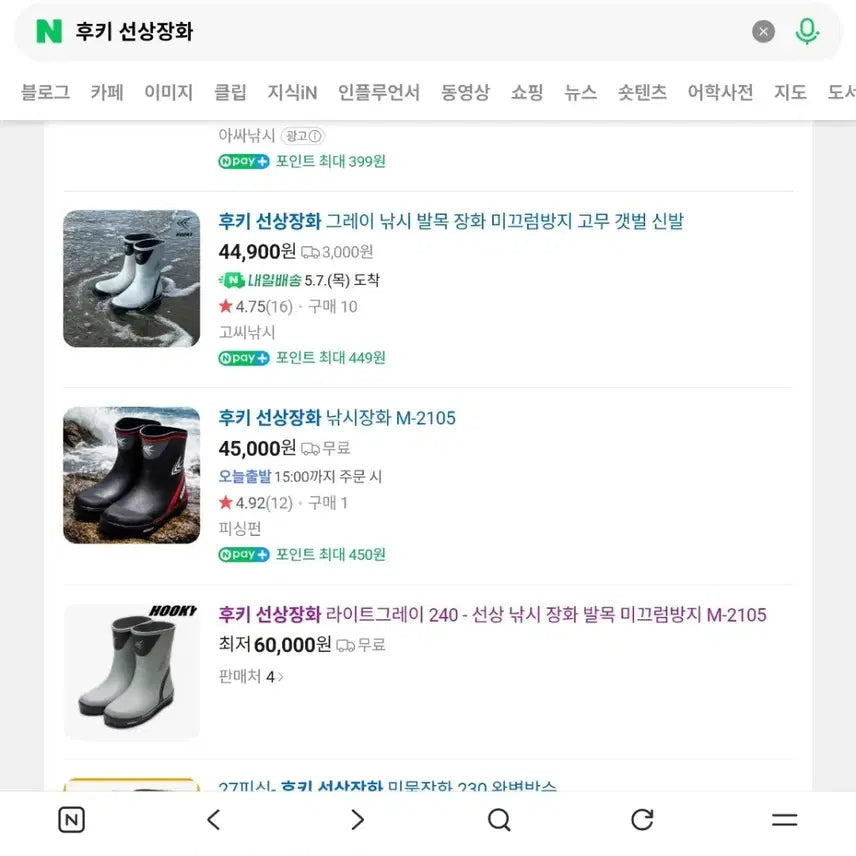Image resolution: width=856 pixels, height=856 pixels.
Task: Select the 최저 60,000원 price
Action: [x=275, y=645]
